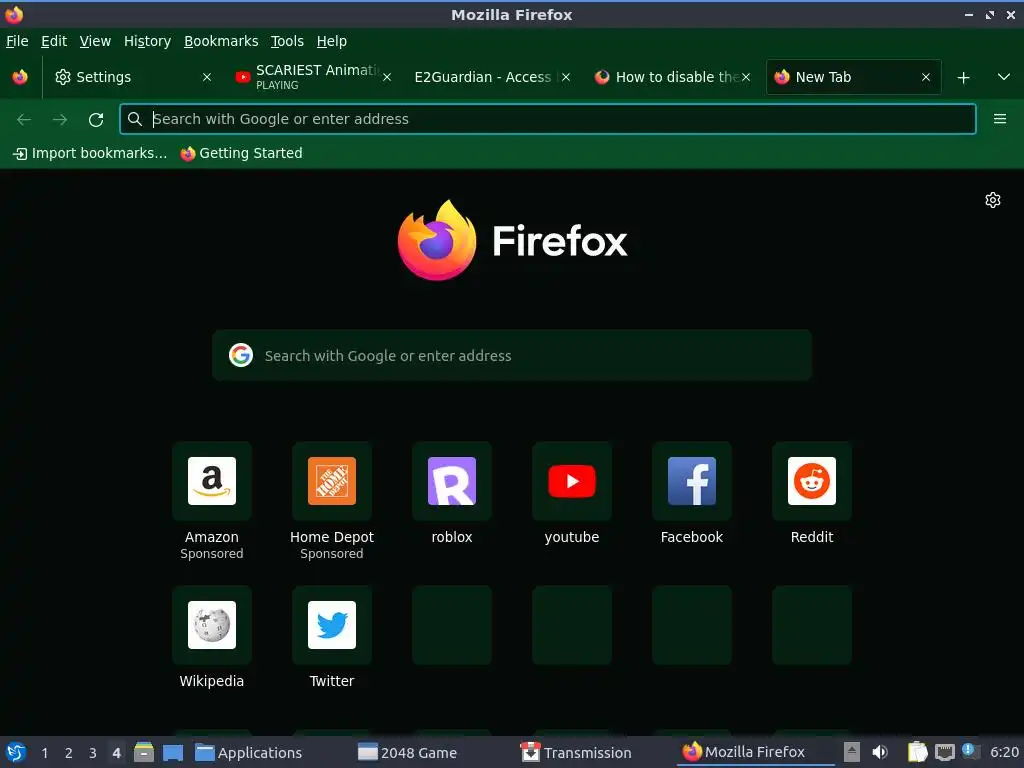Open the File menu
Screen dimensions: 1024x768
[x=17, y=41]
